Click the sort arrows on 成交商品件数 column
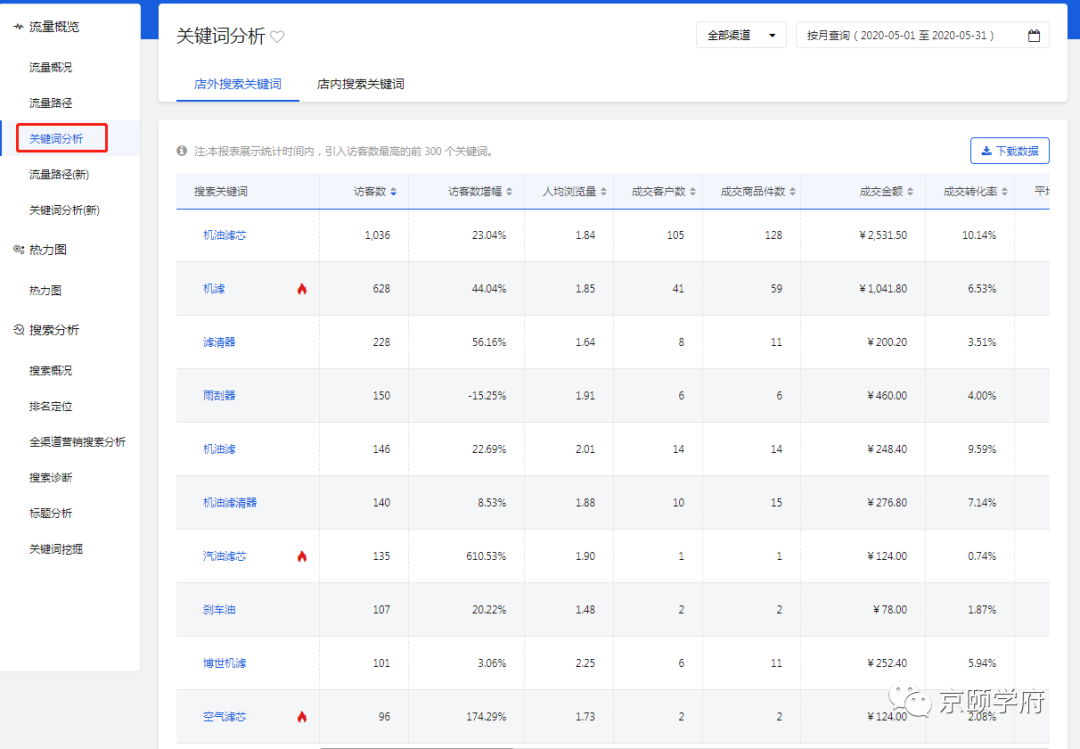 click(x=792, y=192)
